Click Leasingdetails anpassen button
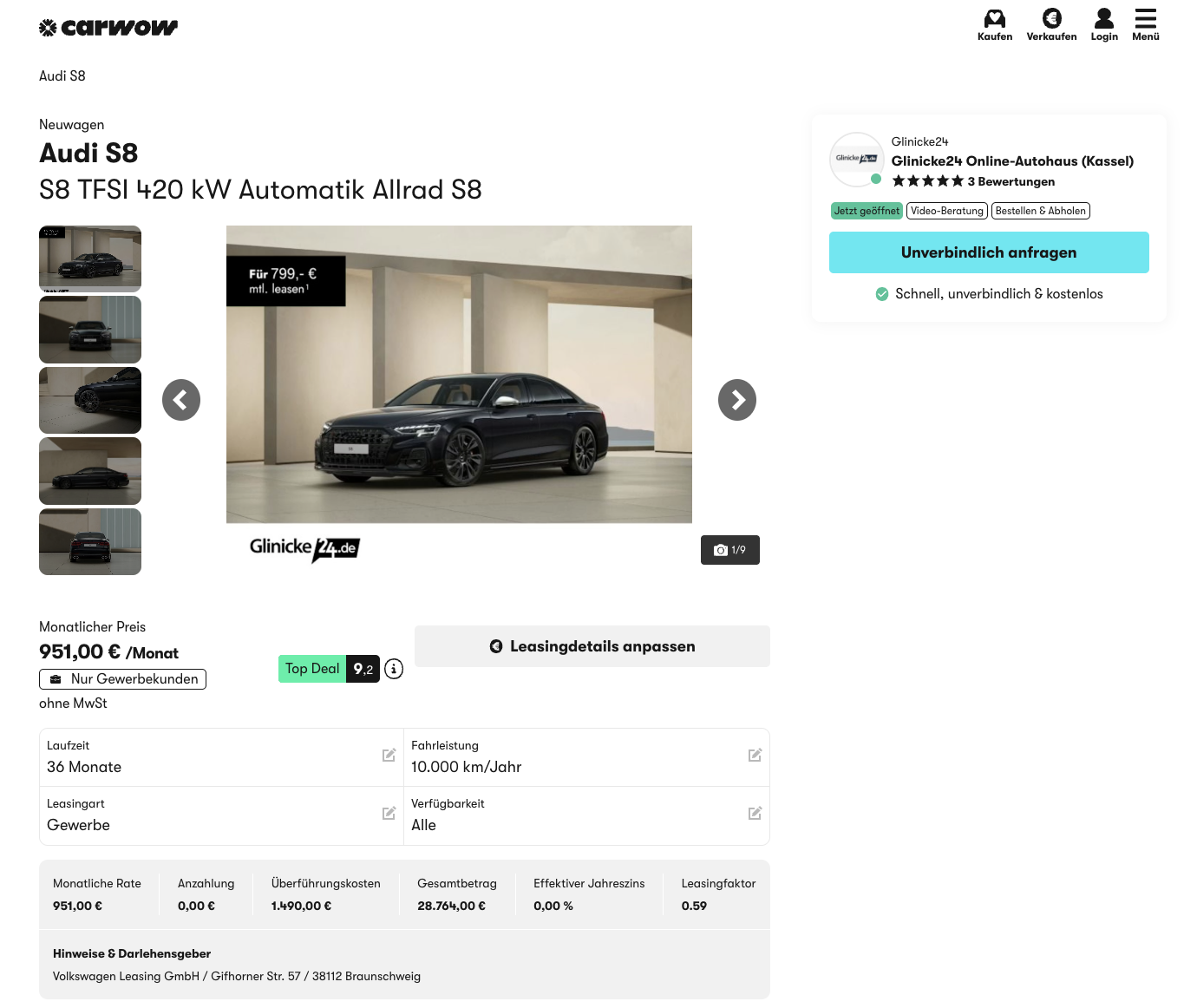 pyautogui.click(x=592, y=646)
